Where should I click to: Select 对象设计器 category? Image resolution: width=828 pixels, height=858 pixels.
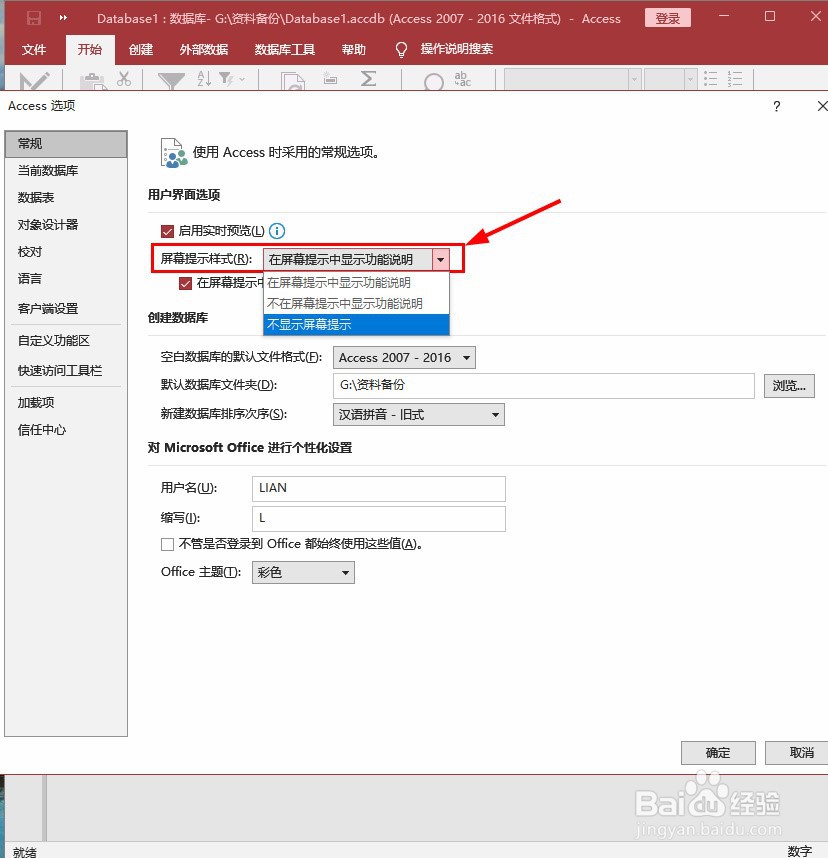[66, 225]
